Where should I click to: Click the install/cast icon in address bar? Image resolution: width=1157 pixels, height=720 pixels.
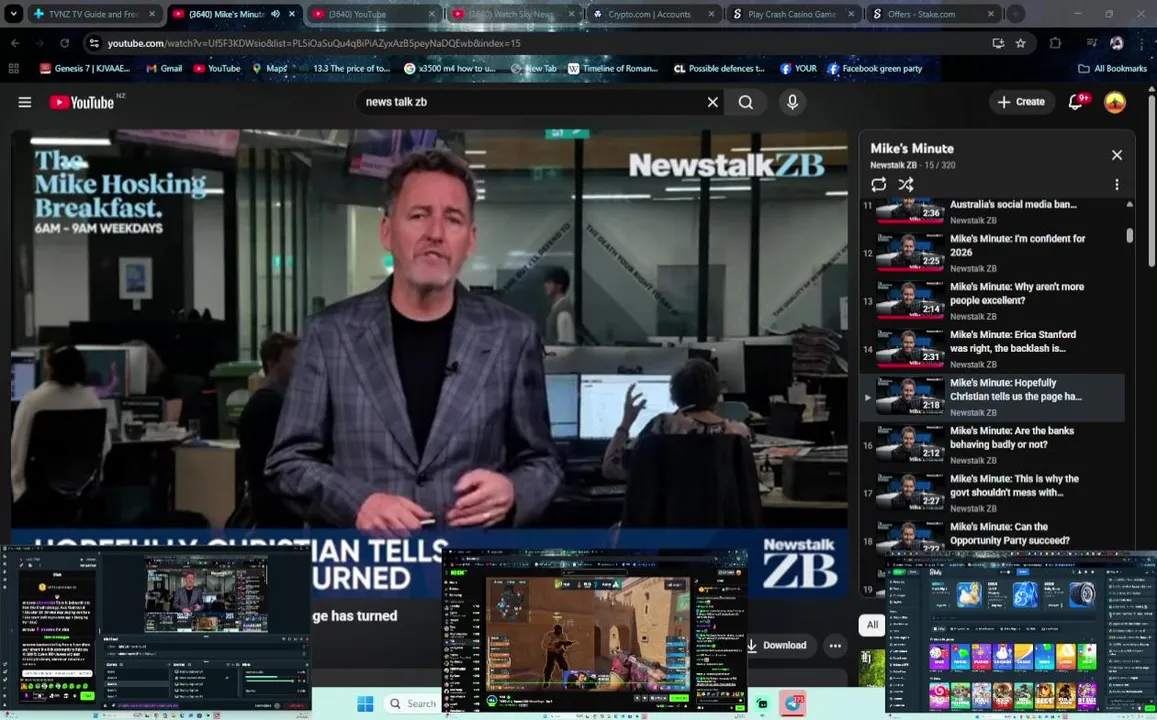tap(998, 43)
